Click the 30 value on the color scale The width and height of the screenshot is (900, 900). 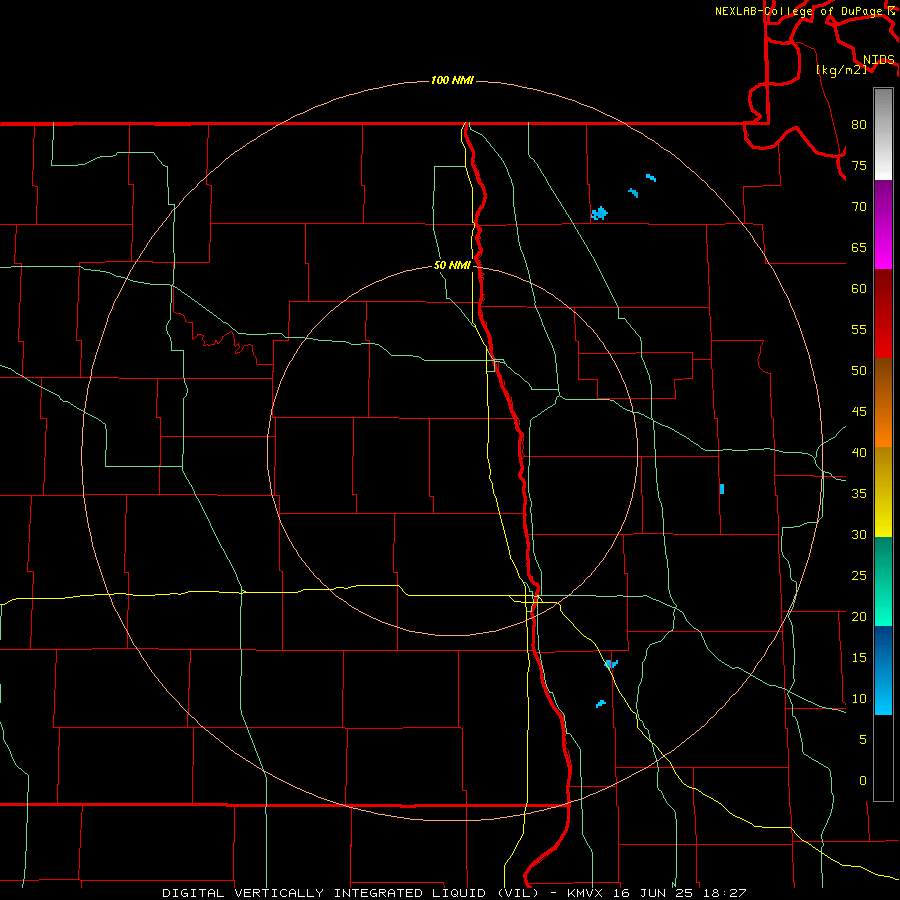click(859, 534)
